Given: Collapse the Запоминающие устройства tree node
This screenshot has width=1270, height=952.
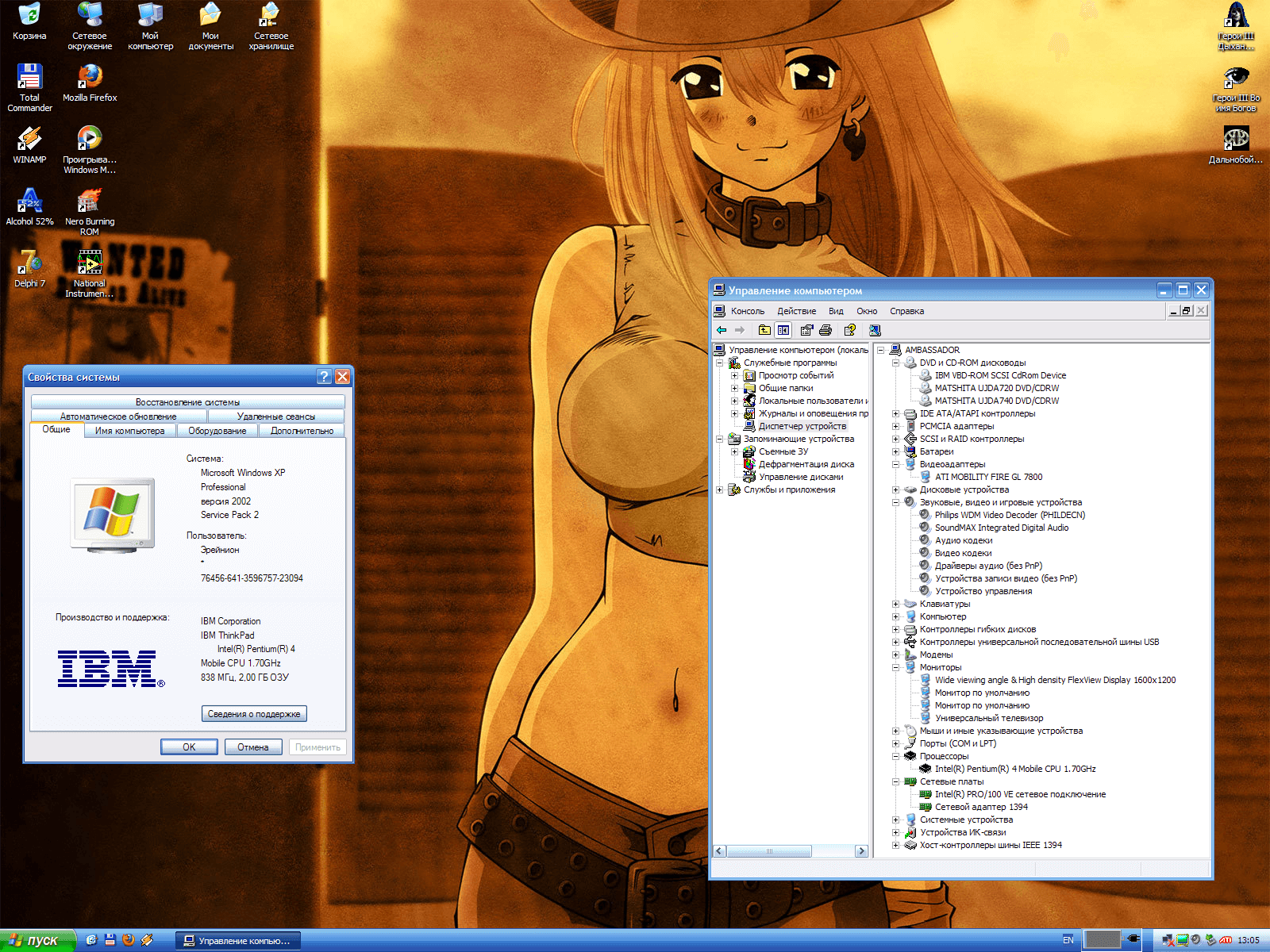Looking at the screenshot, I should [720, 439].
